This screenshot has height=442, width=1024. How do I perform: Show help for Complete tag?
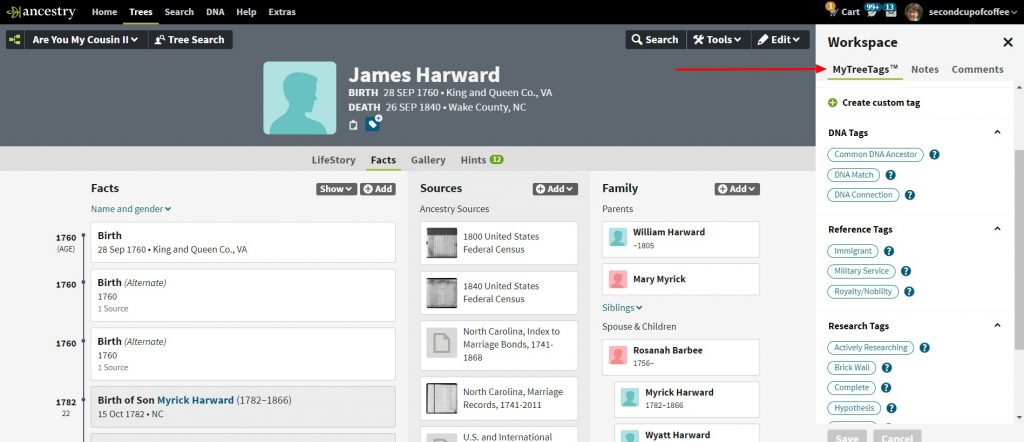point(886,388)
